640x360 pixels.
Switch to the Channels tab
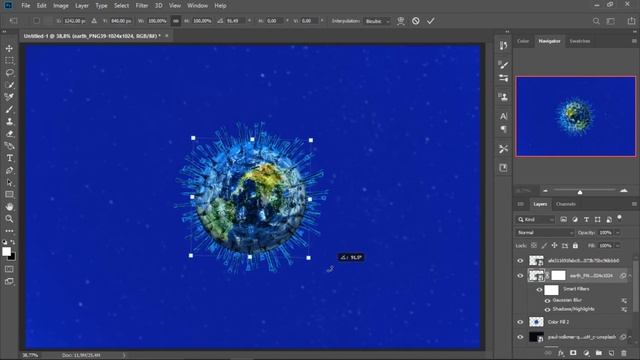566,204
